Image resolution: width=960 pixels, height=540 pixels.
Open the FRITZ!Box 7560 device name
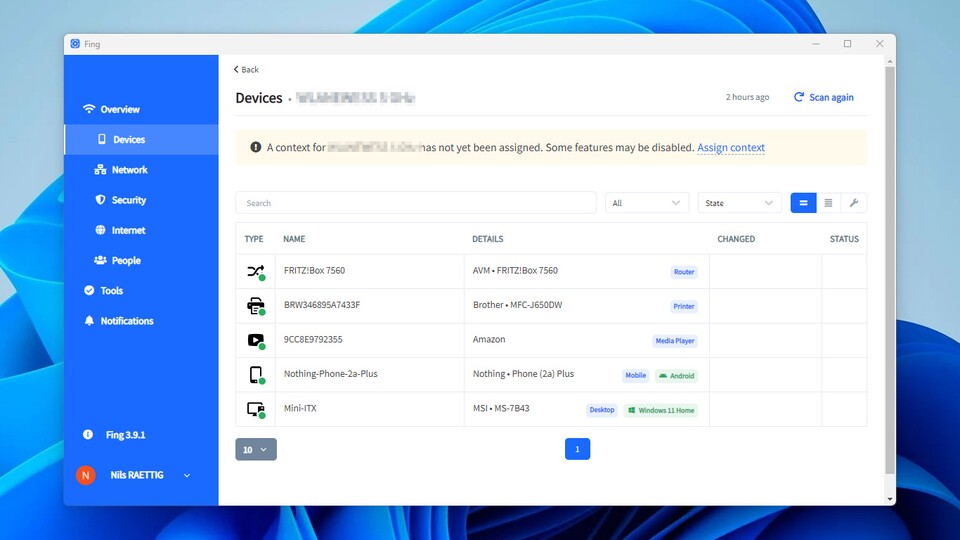314,270
